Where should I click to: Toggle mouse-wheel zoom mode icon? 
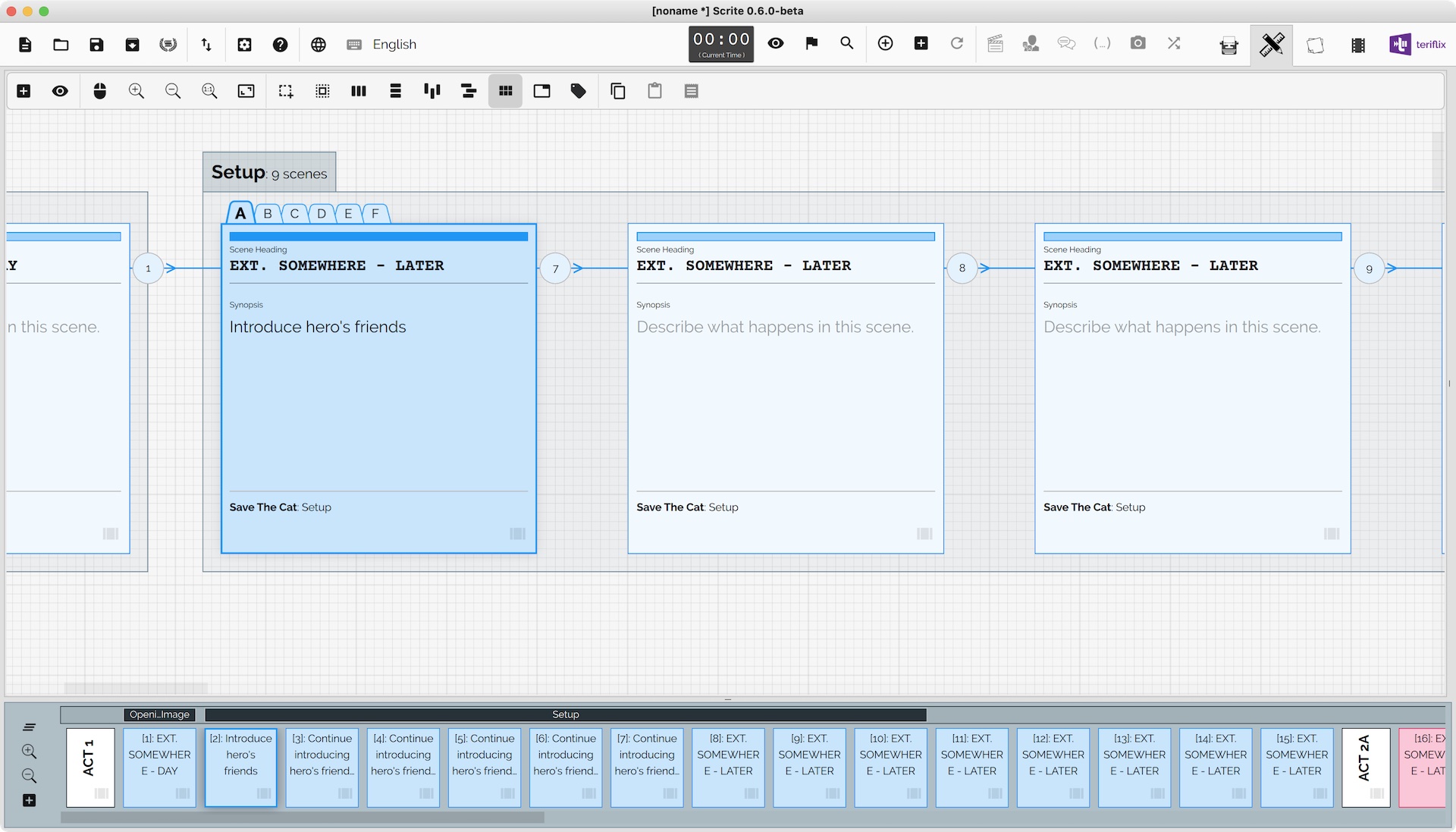(x=99, y=91)
